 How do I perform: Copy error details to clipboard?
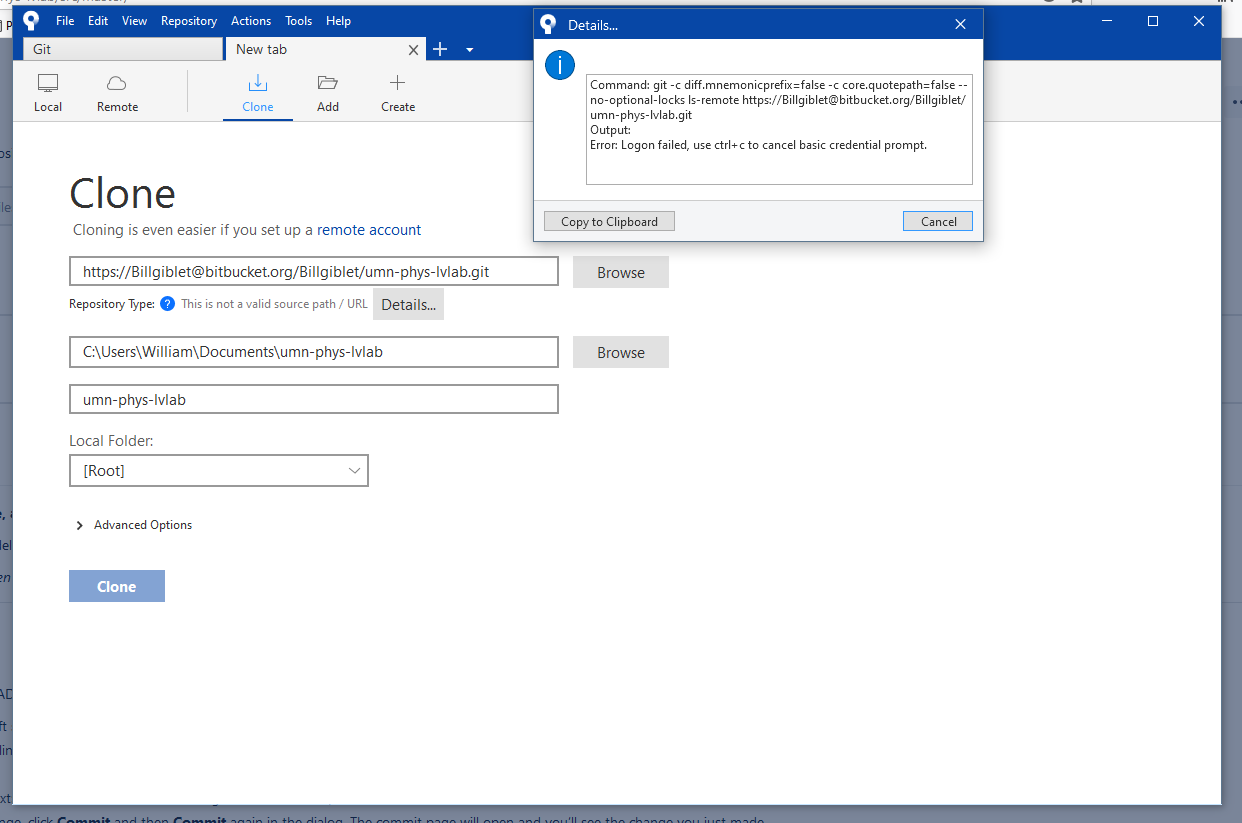coord(609,221)
